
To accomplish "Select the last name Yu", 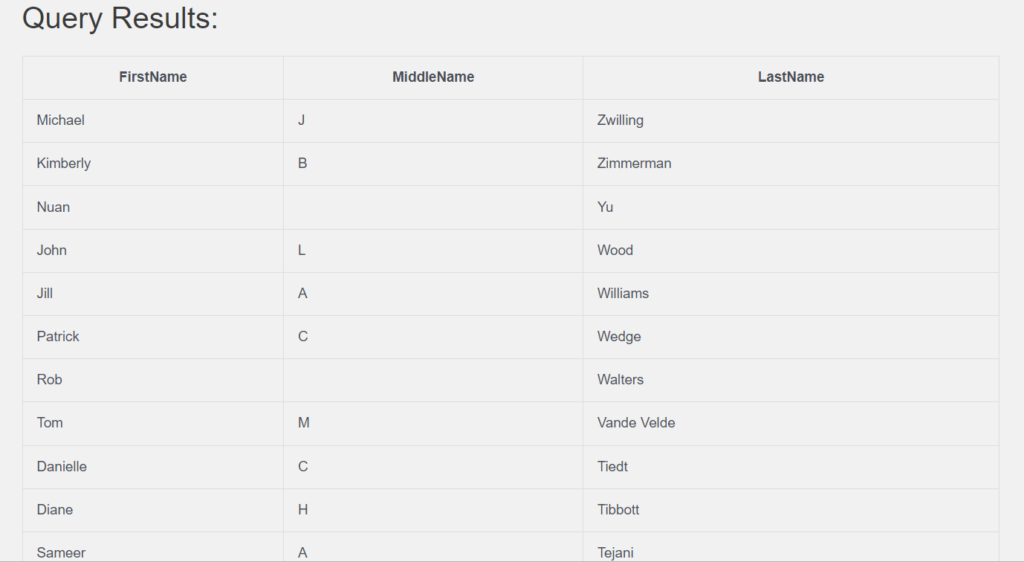I will 605,207.
